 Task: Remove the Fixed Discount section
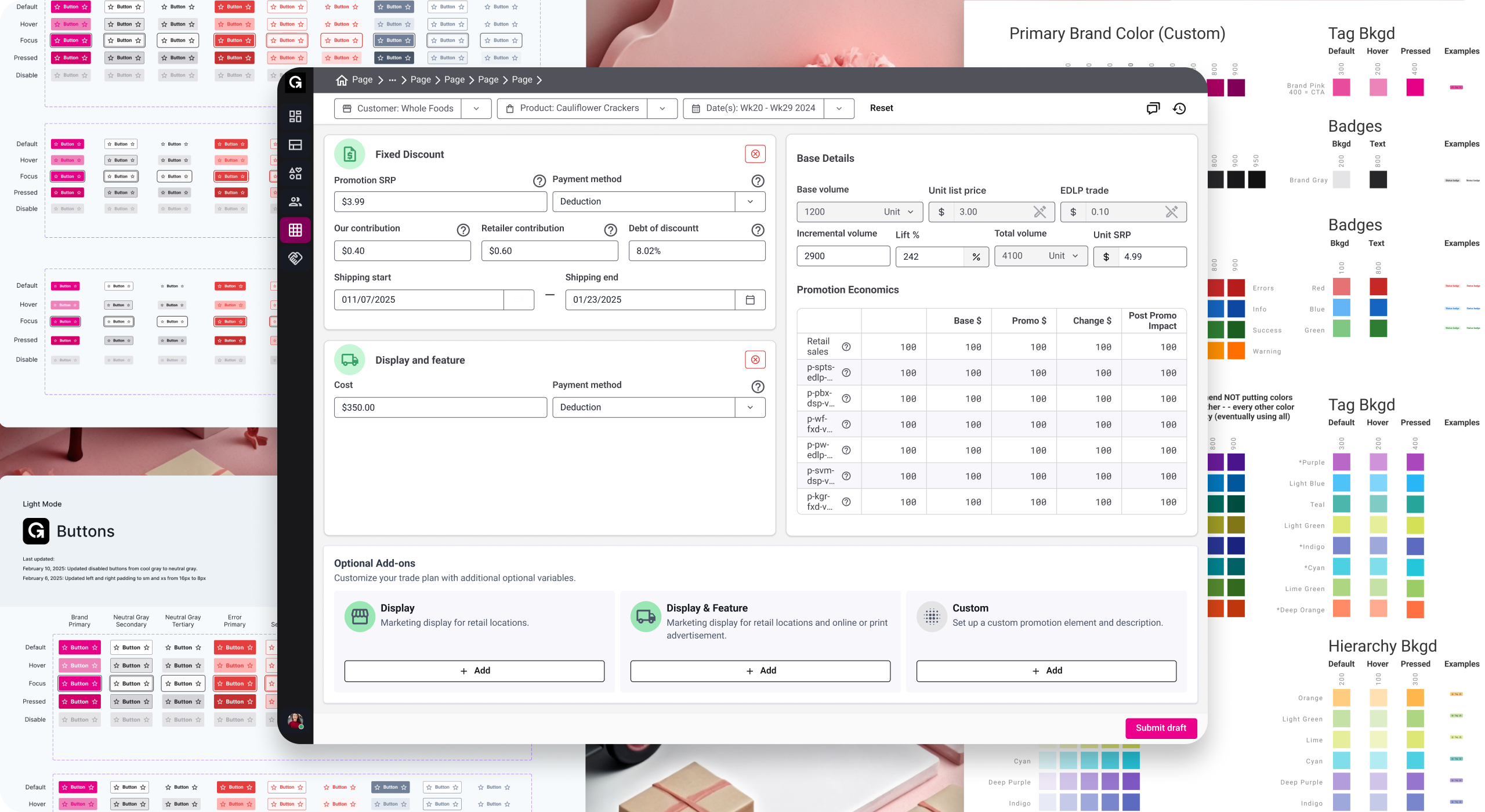[x=755, y=153]
